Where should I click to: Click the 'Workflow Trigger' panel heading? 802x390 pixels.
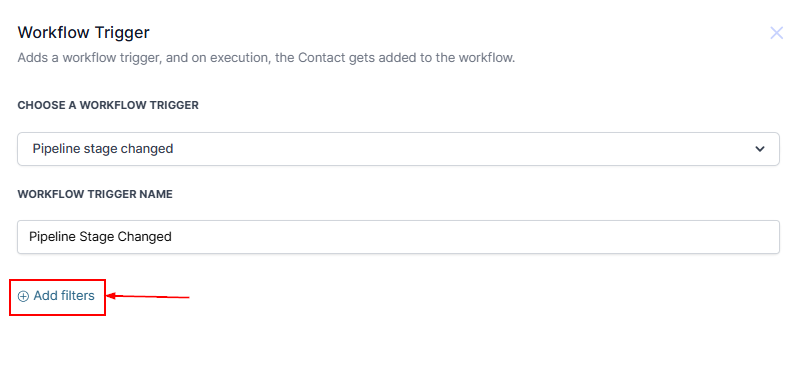pyautogui.click(x=83, y=33)
